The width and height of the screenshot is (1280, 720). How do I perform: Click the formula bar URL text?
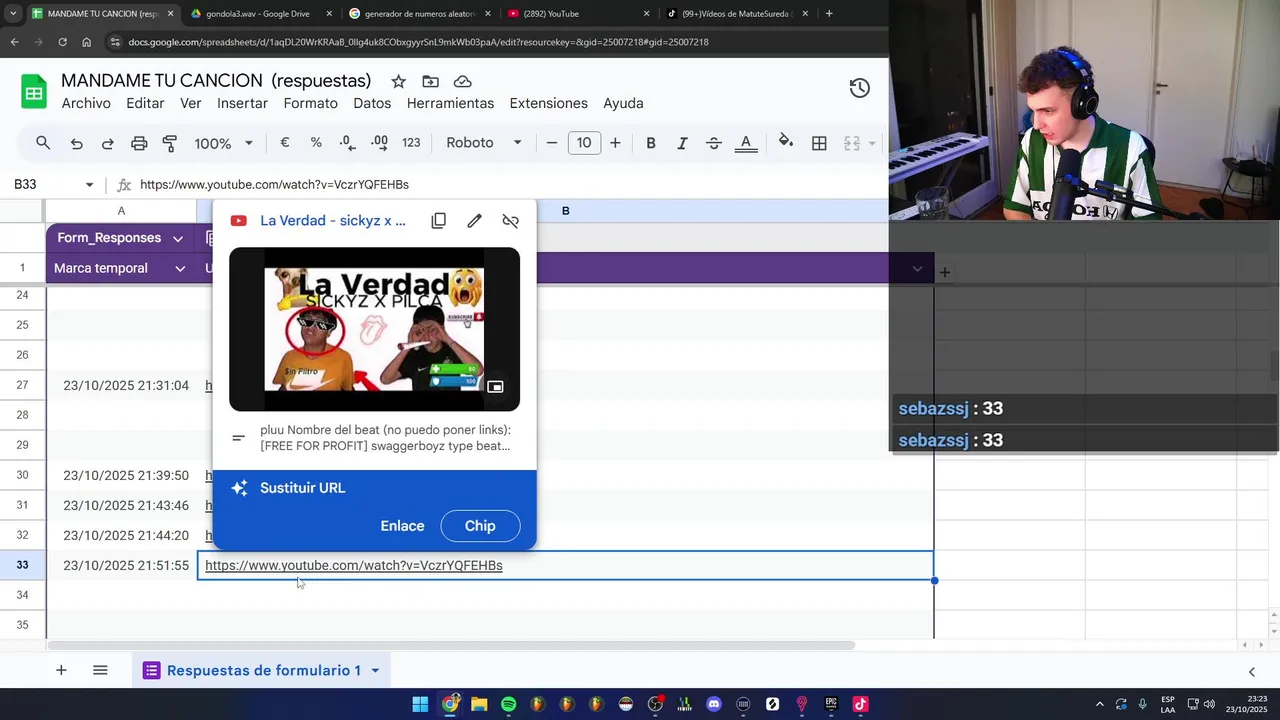[x=274, y=185]
